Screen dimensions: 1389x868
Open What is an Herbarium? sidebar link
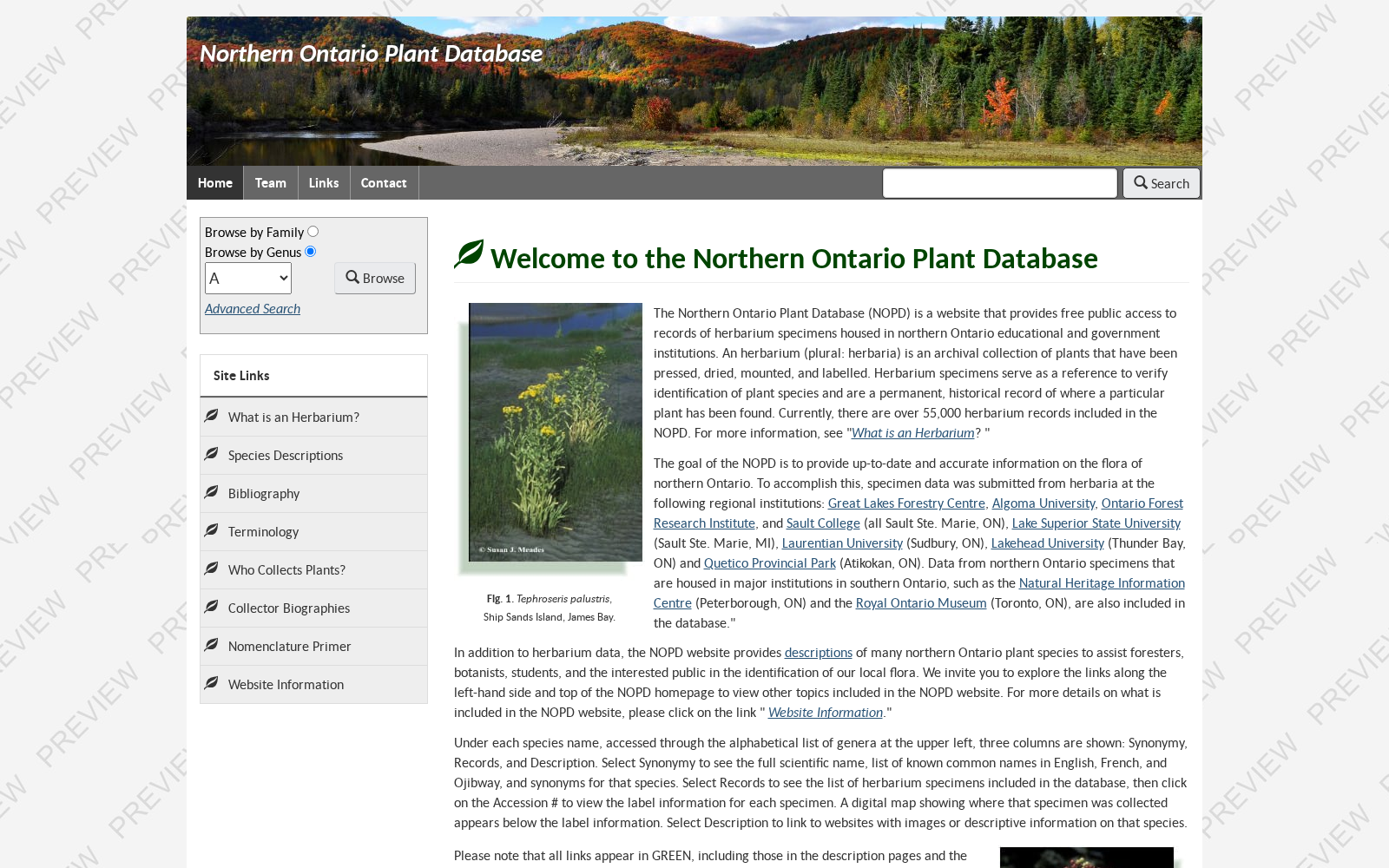313,418
